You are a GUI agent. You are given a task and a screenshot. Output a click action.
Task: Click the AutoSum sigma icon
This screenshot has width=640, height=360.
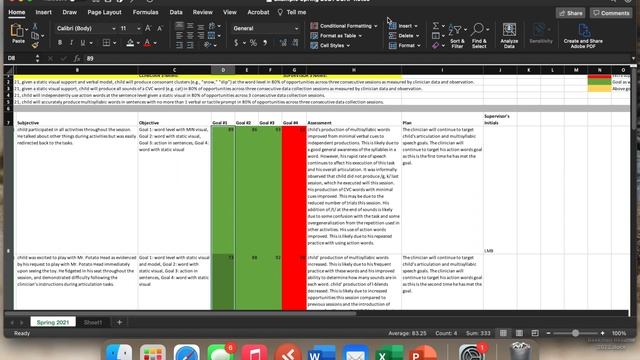click(x=436, y=26)
